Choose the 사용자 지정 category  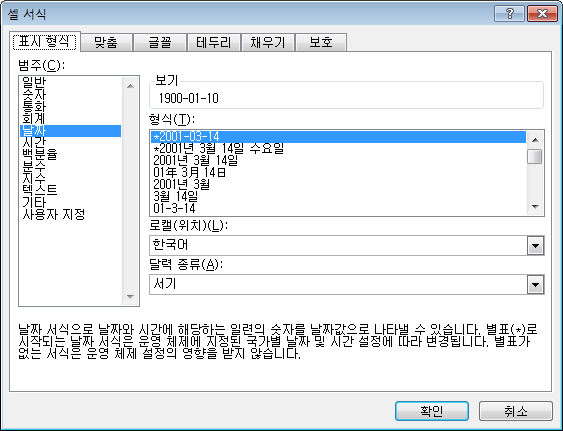(x=53, y=214)
